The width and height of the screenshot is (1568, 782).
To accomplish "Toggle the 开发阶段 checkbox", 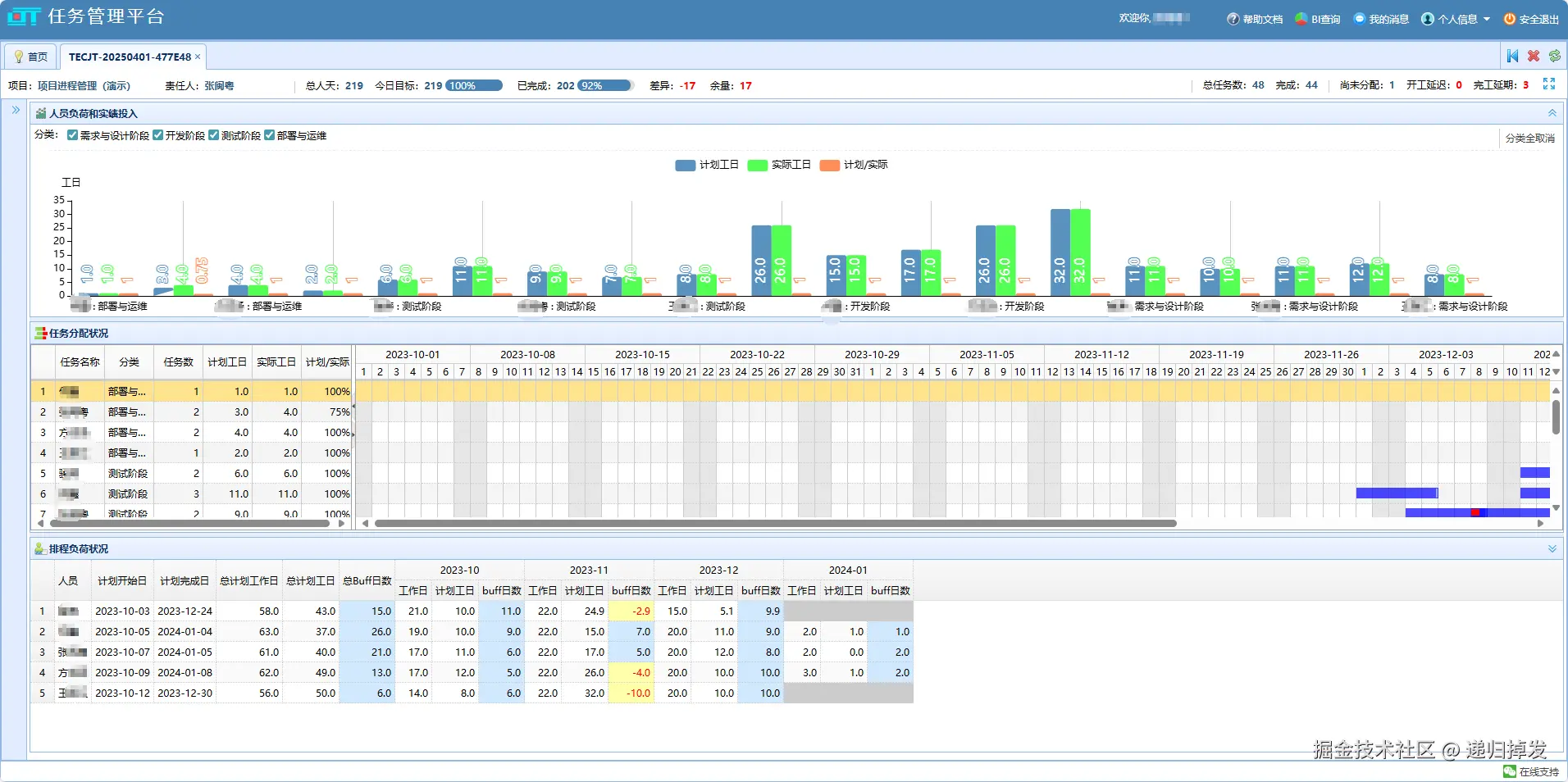I will pos(158,135).
